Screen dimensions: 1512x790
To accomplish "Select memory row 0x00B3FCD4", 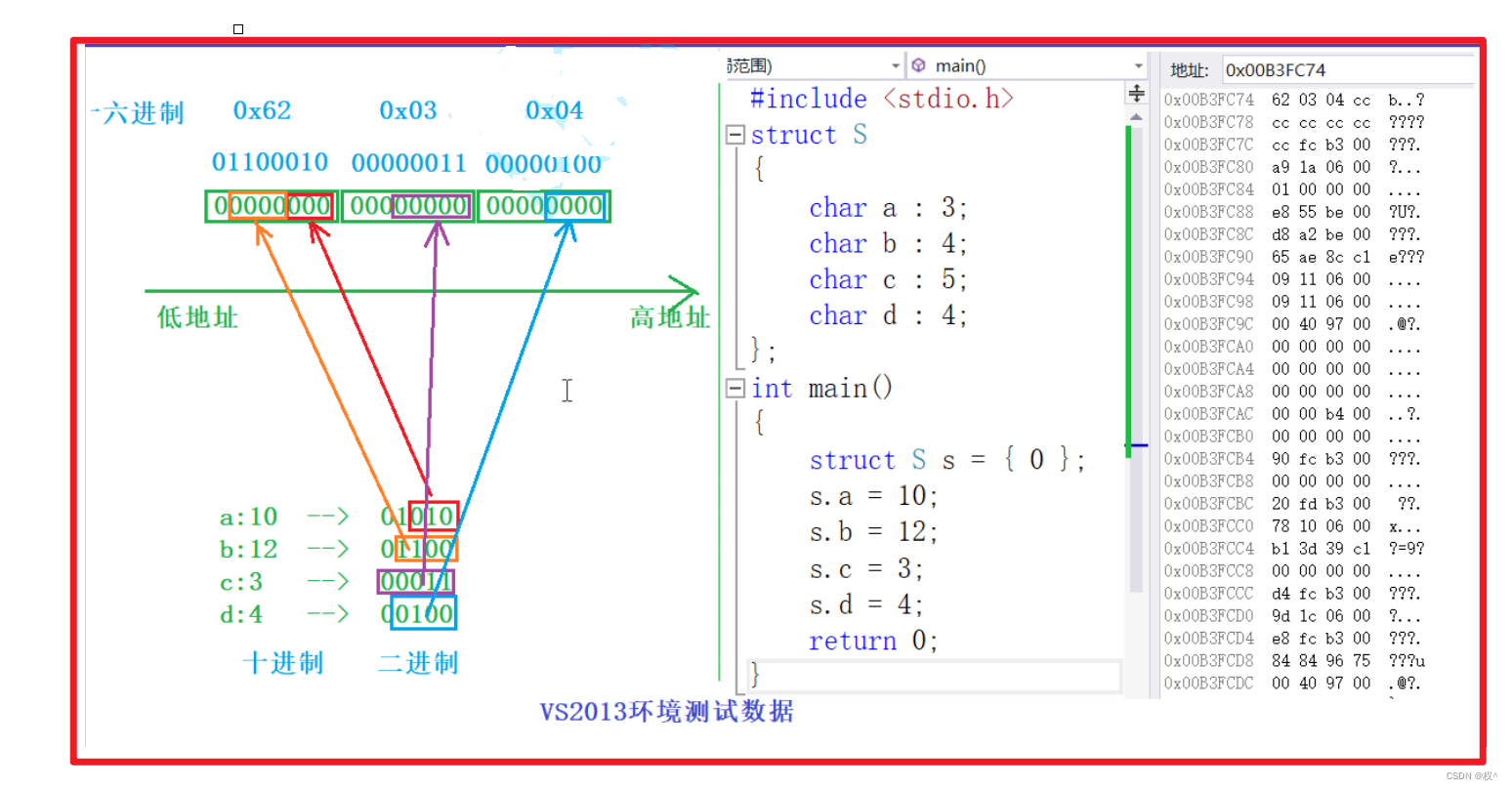I will [1294, 639].
